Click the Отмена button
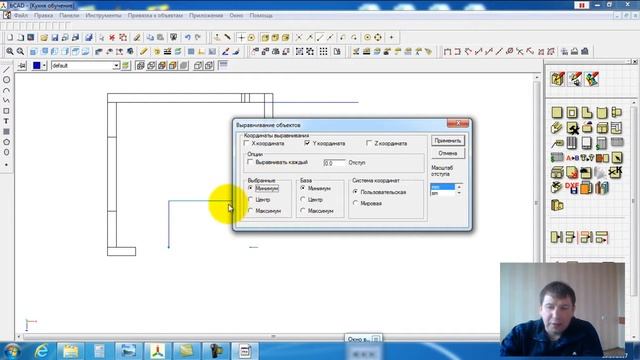Image resolution: width=640 pixels, height=360 pixels. pyautogui.click(x=448, y=153)
